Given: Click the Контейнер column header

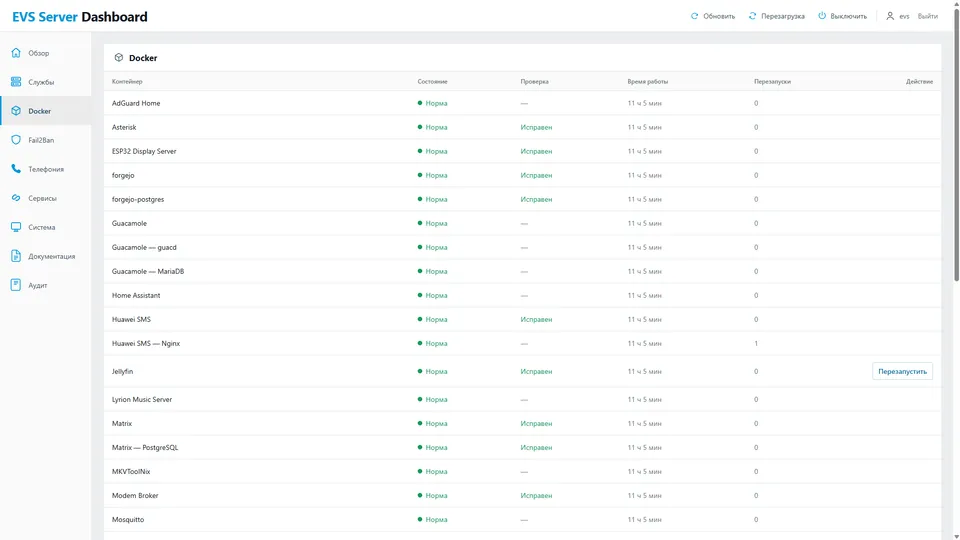Looking at the screenshot, I should point(127,81).
